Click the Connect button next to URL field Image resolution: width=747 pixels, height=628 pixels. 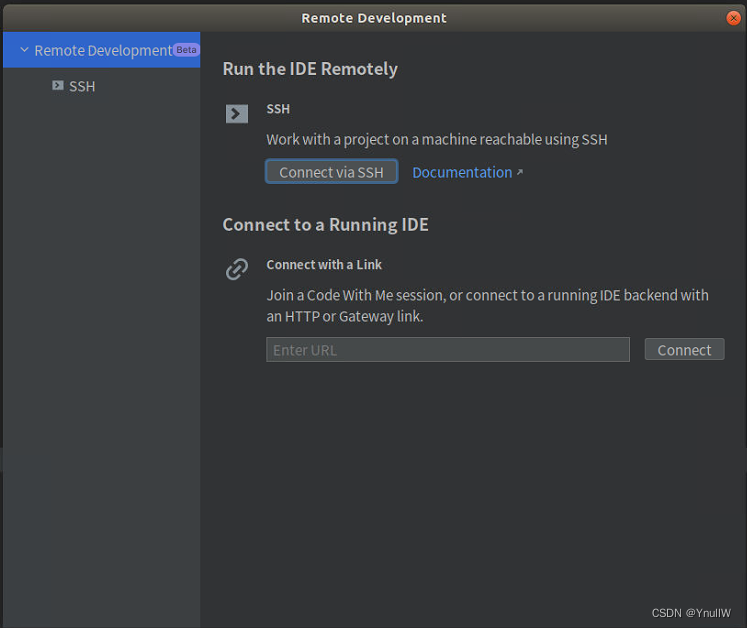pyautogui.click(x=685, y=350)
